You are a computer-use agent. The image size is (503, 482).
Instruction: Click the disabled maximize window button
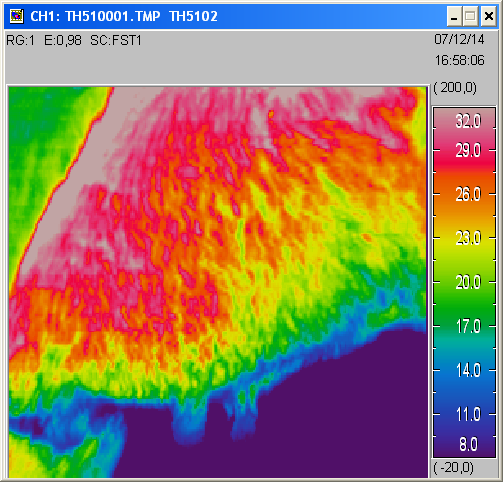coord(470,16)
